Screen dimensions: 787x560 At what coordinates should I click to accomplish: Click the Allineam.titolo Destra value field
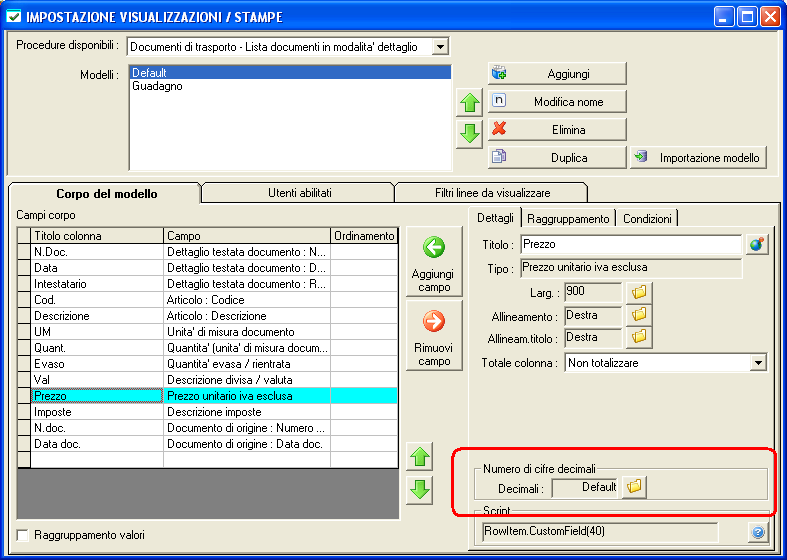[593, 337]
